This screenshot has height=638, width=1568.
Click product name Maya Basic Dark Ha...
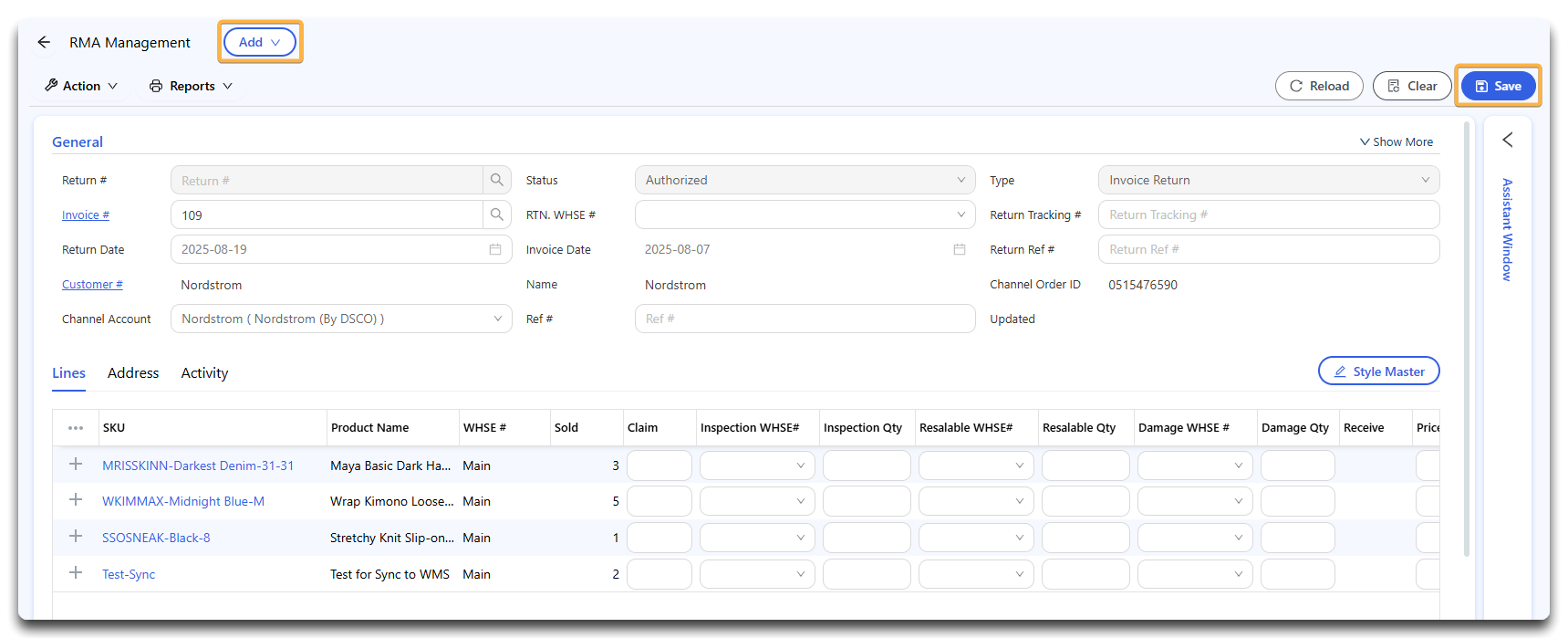[390, 465]
